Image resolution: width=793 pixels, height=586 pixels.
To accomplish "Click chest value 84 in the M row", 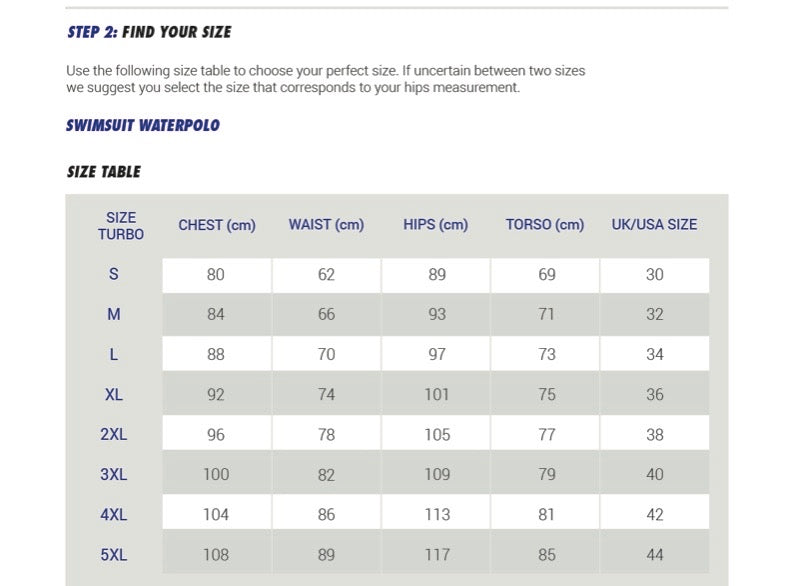I will coord(216,315).
